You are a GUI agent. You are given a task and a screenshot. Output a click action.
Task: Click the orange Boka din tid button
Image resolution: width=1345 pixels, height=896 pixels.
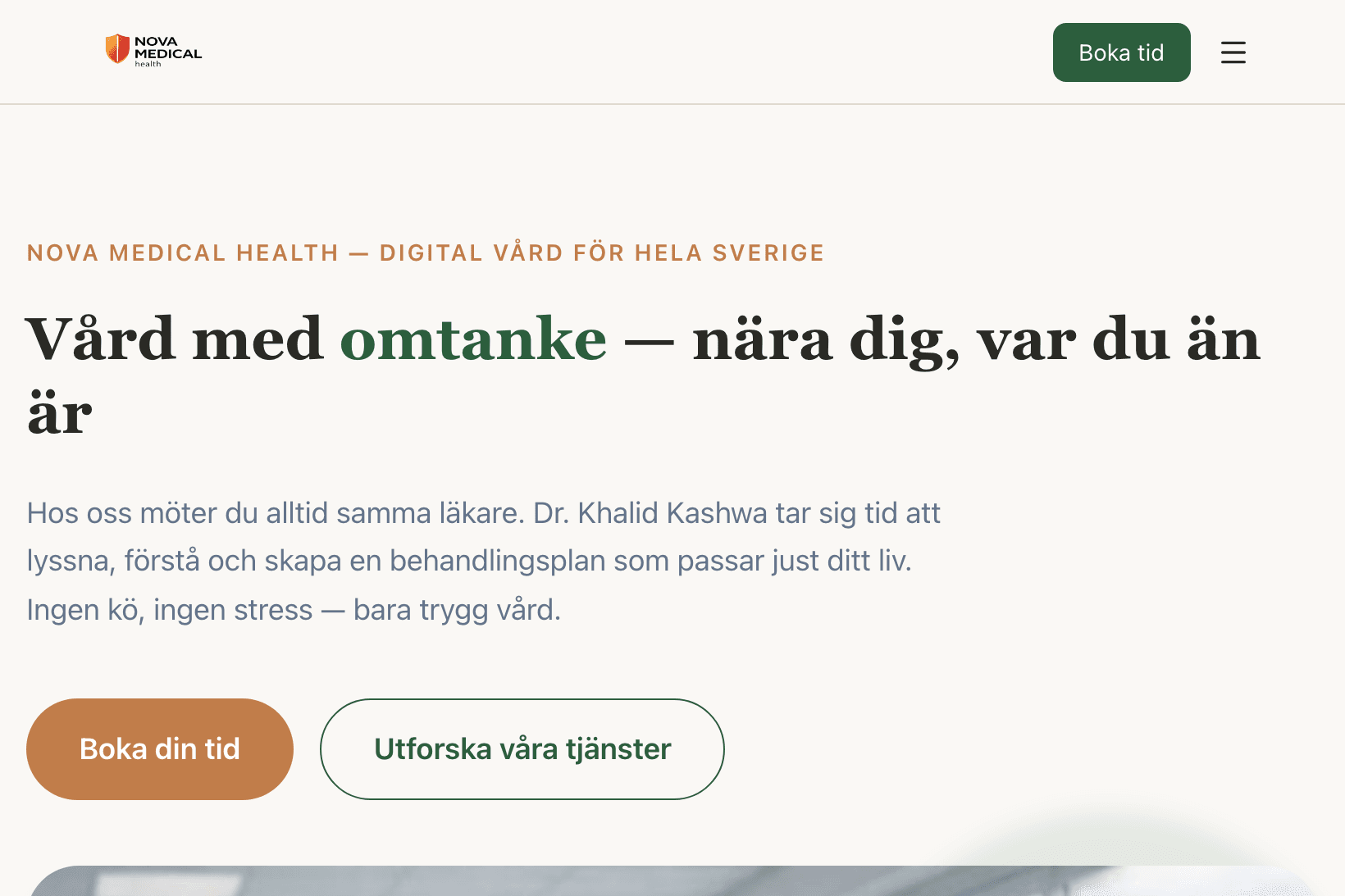160,748
